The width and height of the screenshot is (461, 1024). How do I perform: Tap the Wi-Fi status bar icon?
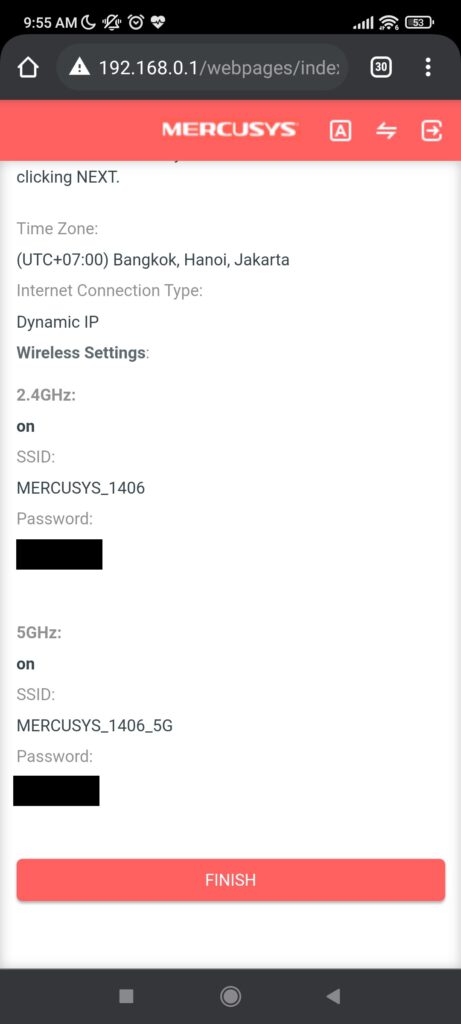pyautogui.click(x=389, y=23)
